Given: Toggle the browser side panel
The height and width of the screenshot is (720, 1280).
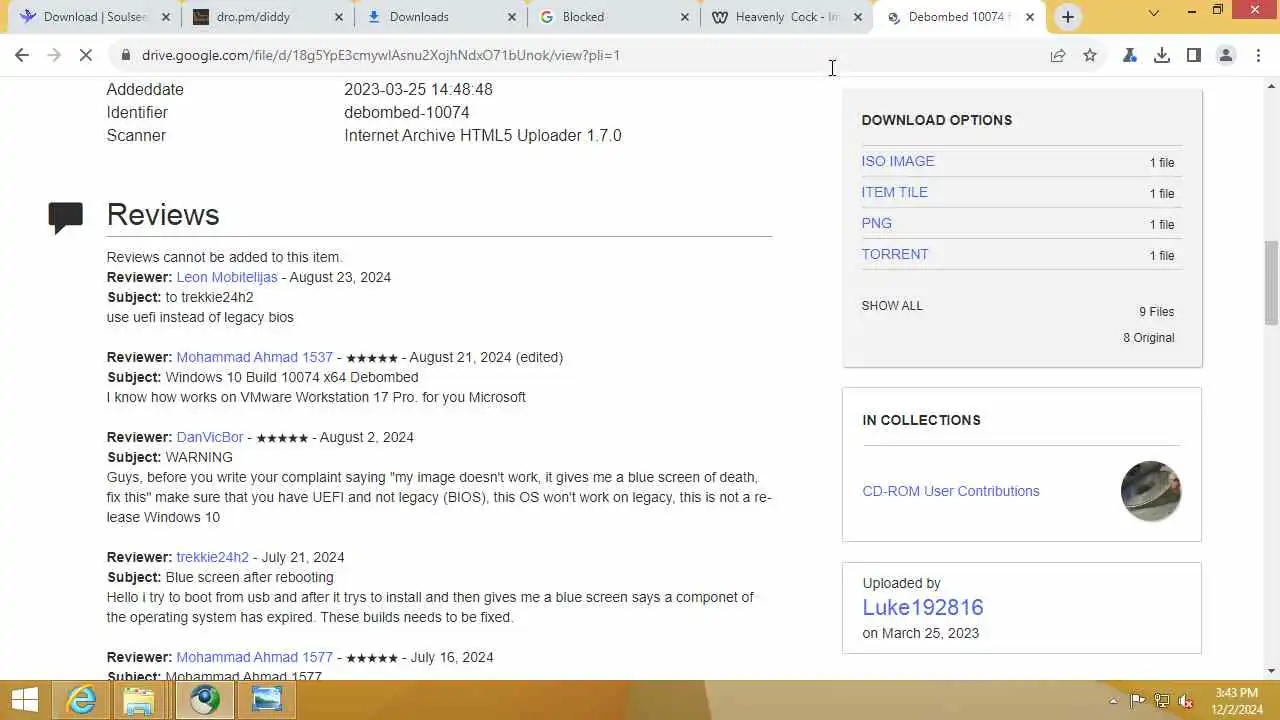Looking at the screenshot, I should pyautogui.click(x=1194, y=55).
